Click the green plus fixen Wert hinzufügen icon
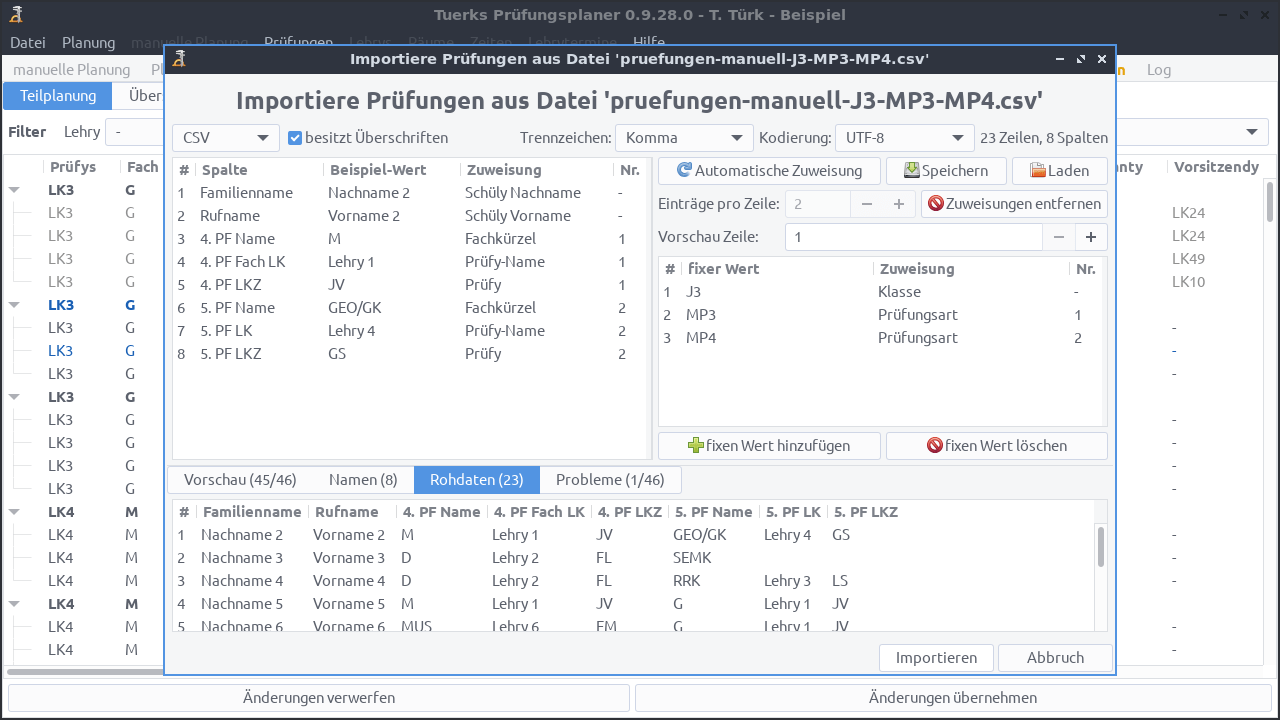Viewport: 1280px width, 720px height. coord(696,446)
